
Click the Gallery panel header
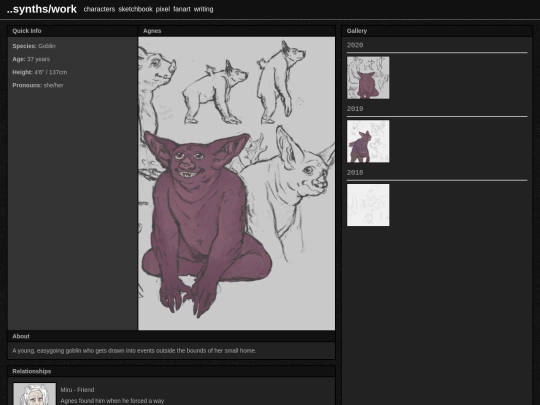tap(437, 31)
